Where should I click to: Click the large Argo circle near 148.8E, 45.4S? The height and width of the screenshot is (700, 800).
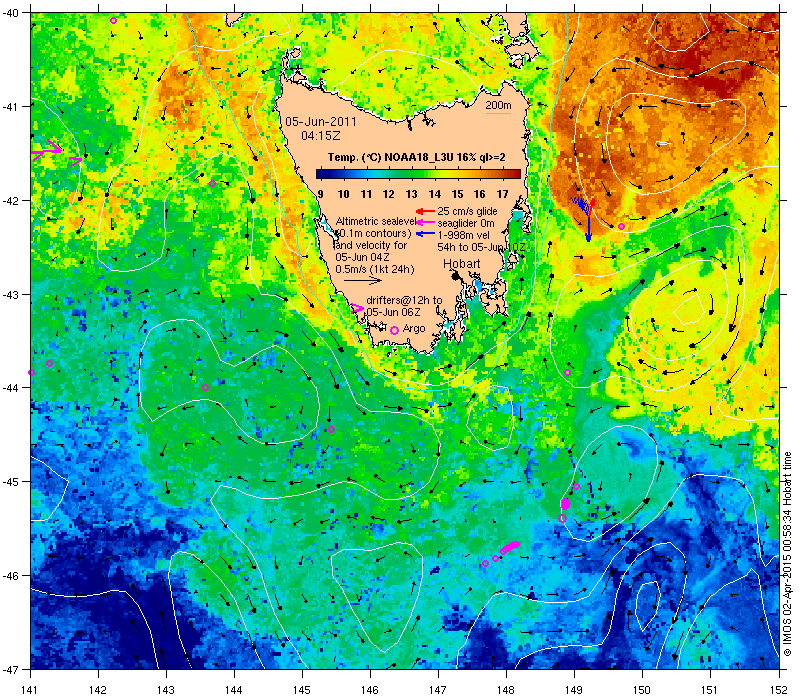coord(562,518)
